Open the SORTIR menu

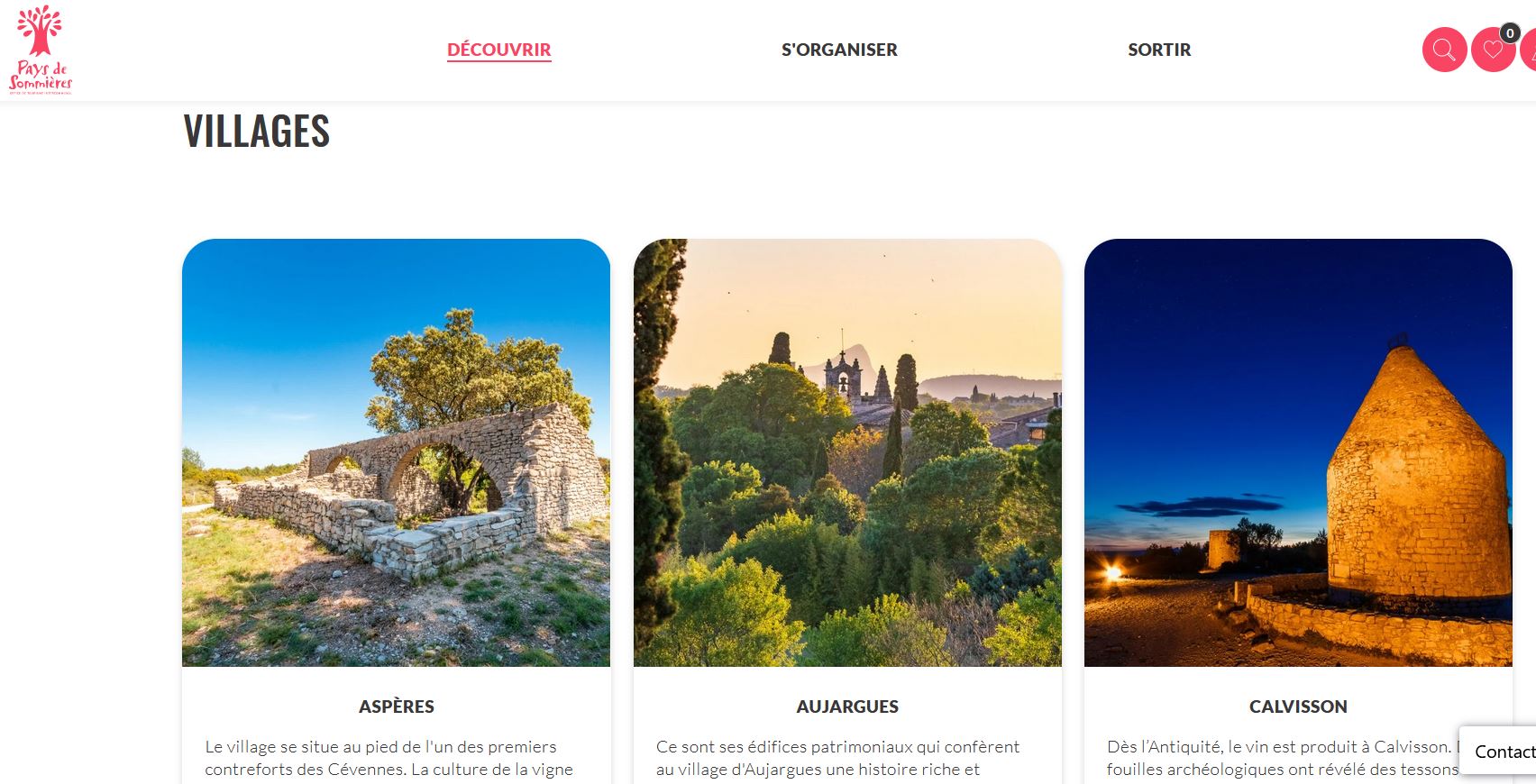pos(1159,50)
